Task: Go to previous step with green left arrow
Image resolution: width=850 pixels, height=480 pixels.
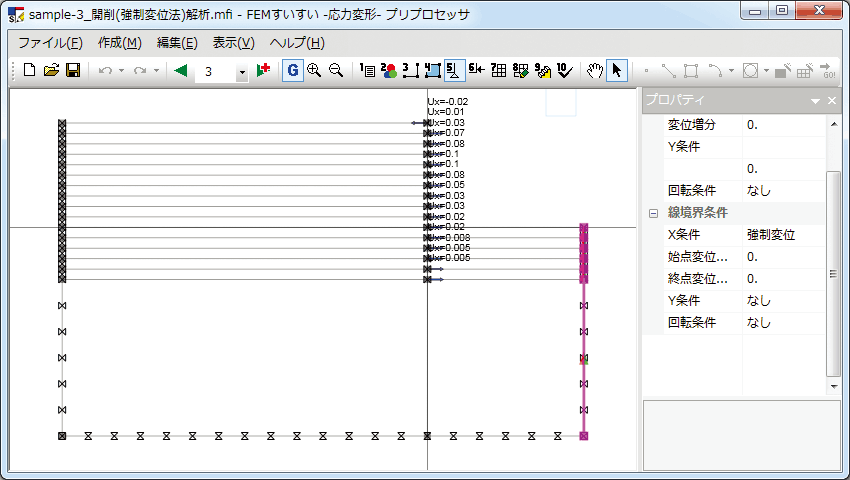Action: click(181, 71)
